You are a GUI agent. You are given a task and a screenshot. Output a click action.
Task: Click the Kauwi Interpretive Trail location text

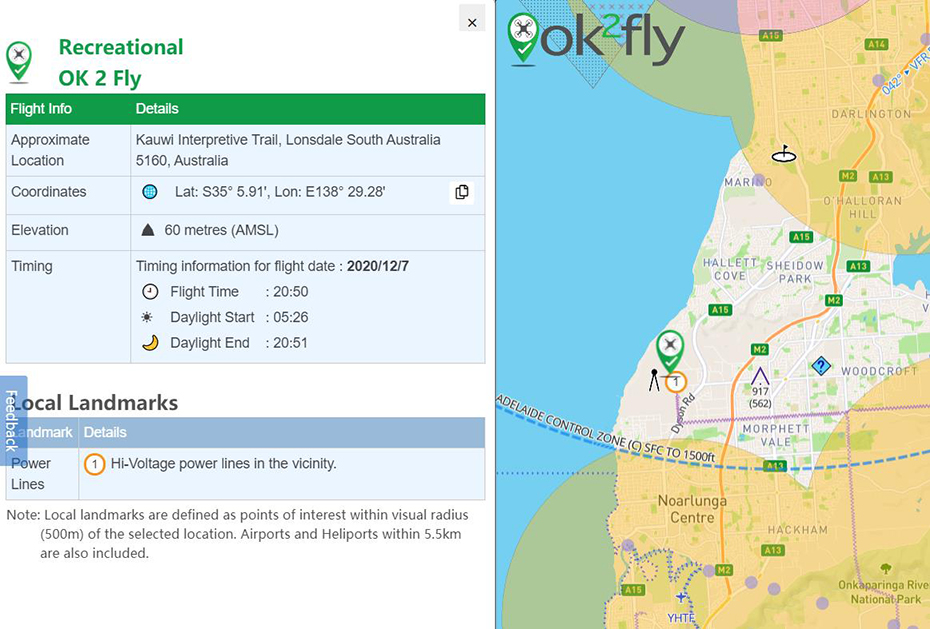tap(288, 150)
